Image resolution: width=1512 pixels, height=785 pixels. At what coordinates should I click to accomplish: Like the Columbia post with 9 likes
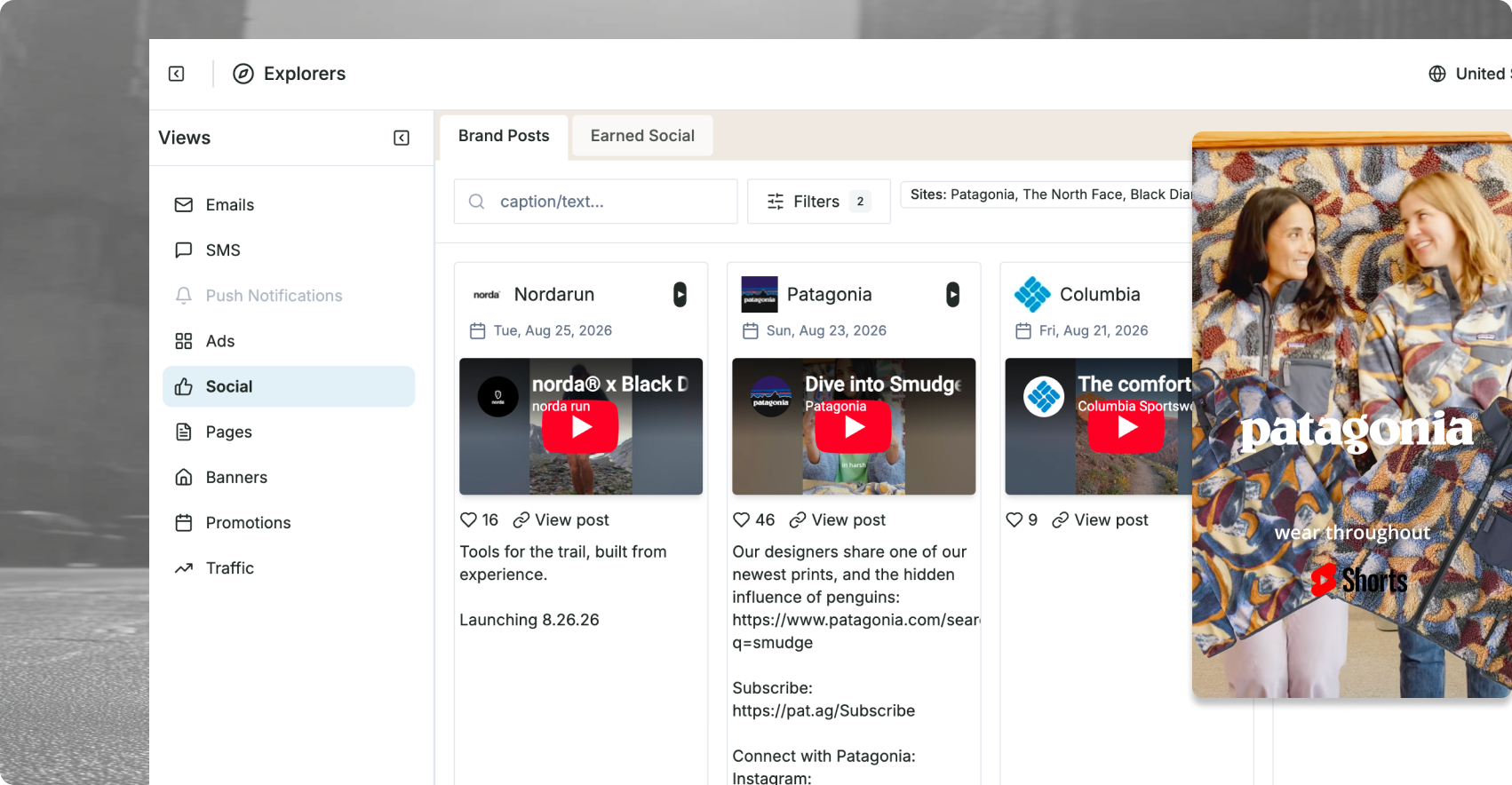[x=1015, y=519]
